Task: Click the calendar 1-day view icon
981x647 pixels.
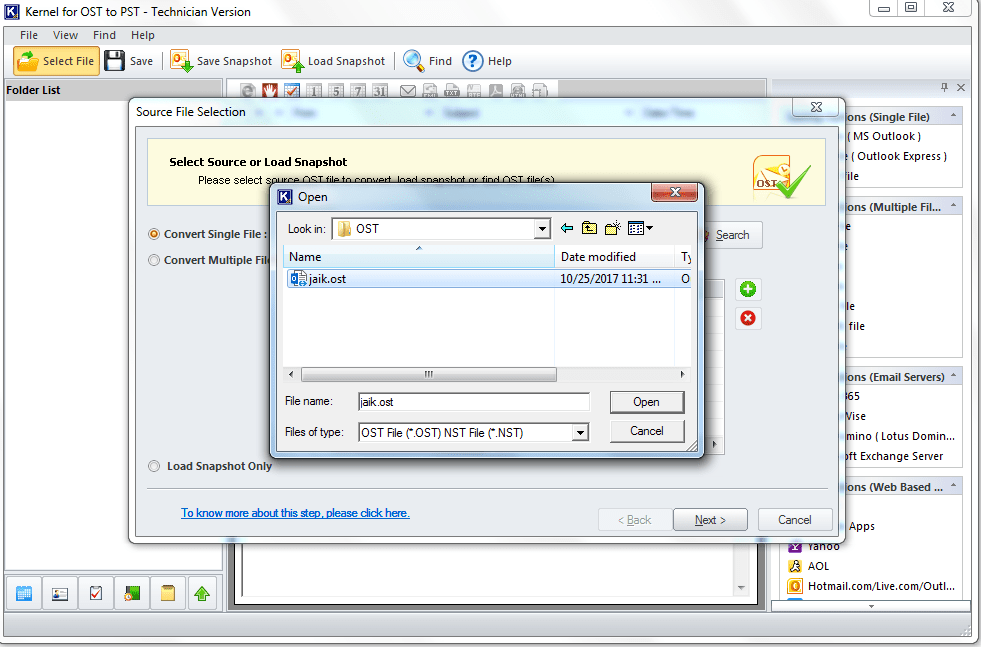Action: click(x=314, y=91)
